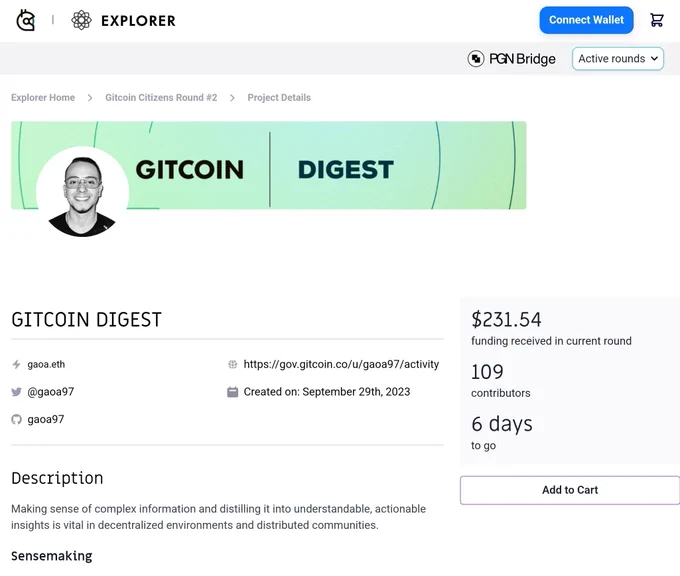This screenshot has width=680, height=576.
Task: Click the lightning bolt icon by gaoa.eth
Action: coord(16,364)
